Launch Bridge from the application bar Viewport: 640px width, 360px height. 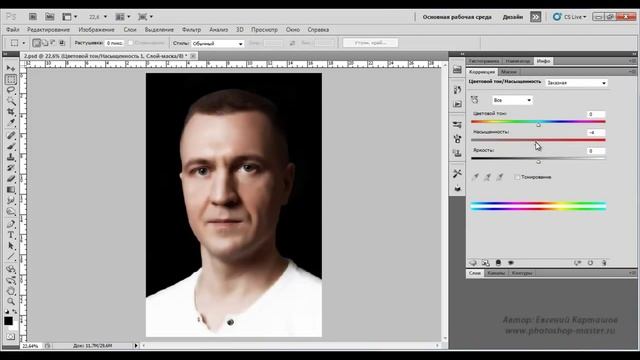[33, 17]
